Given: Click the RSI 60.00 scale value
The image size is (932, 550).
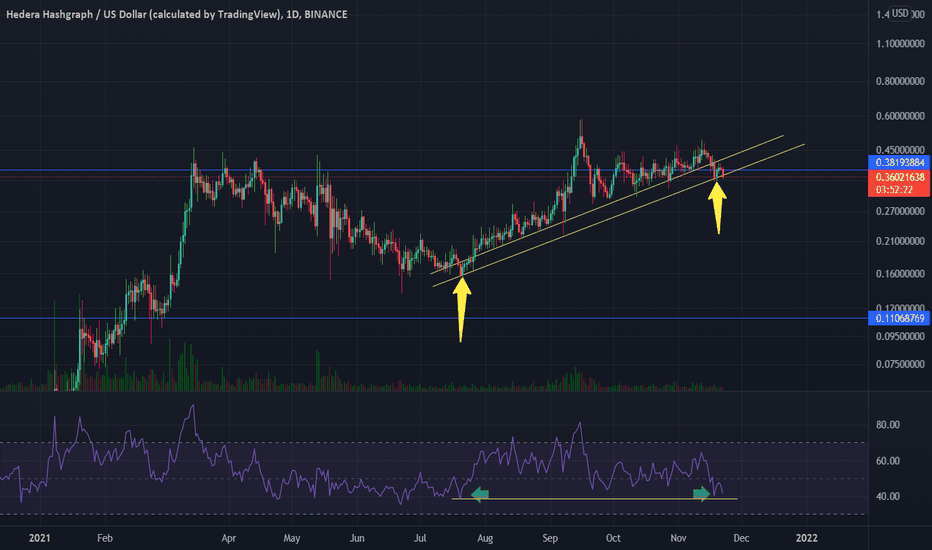Looking at the screenshot, I should (x=887, y=461).
